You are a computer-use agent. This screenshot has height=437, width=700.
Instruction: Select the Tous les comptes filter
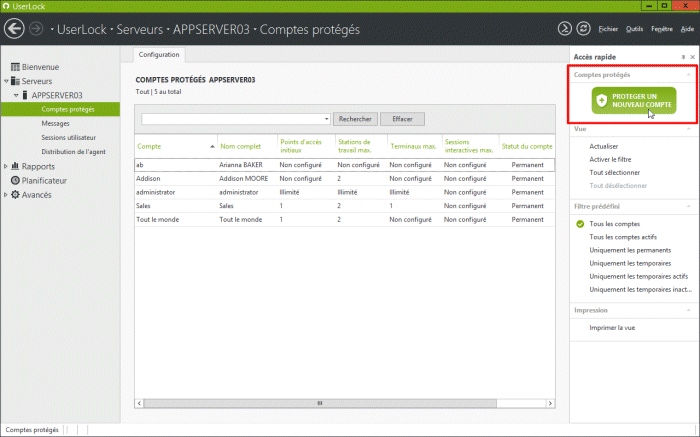click(615, 224)
